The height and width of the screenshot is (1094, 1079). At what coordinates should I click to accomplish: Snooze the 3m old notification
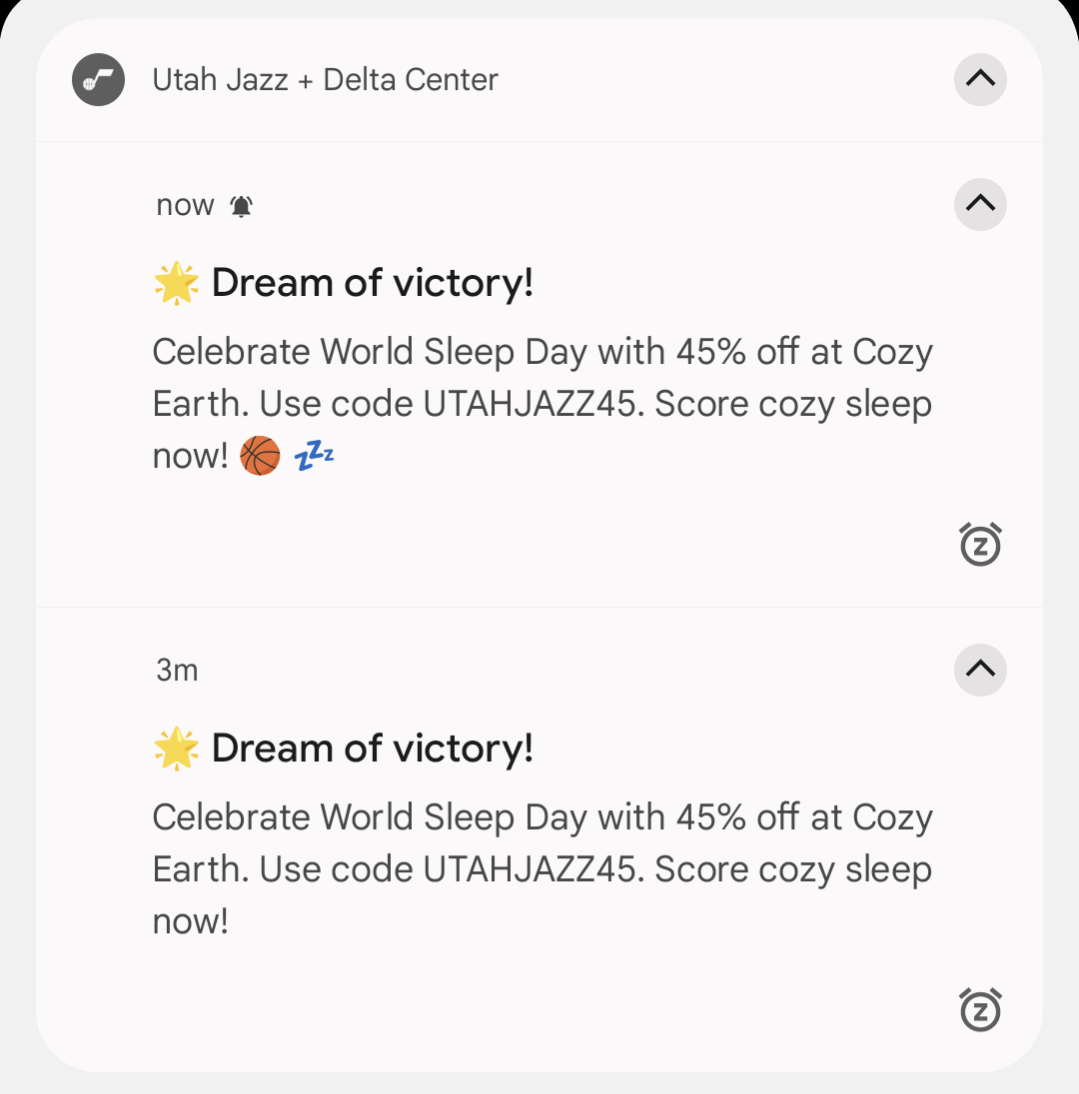pos(980,1009)
